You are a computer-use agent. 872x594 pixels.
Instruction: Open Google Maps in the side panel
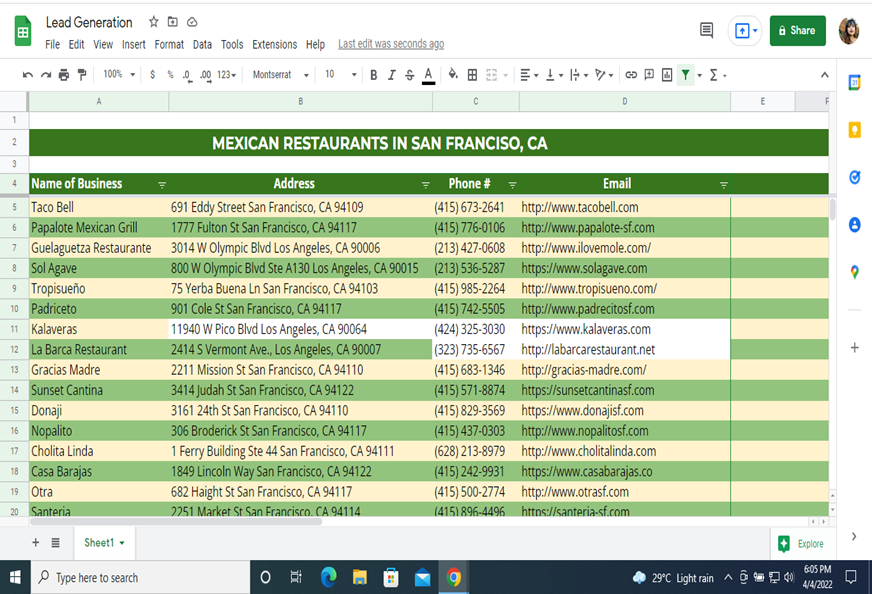[854, 271]
